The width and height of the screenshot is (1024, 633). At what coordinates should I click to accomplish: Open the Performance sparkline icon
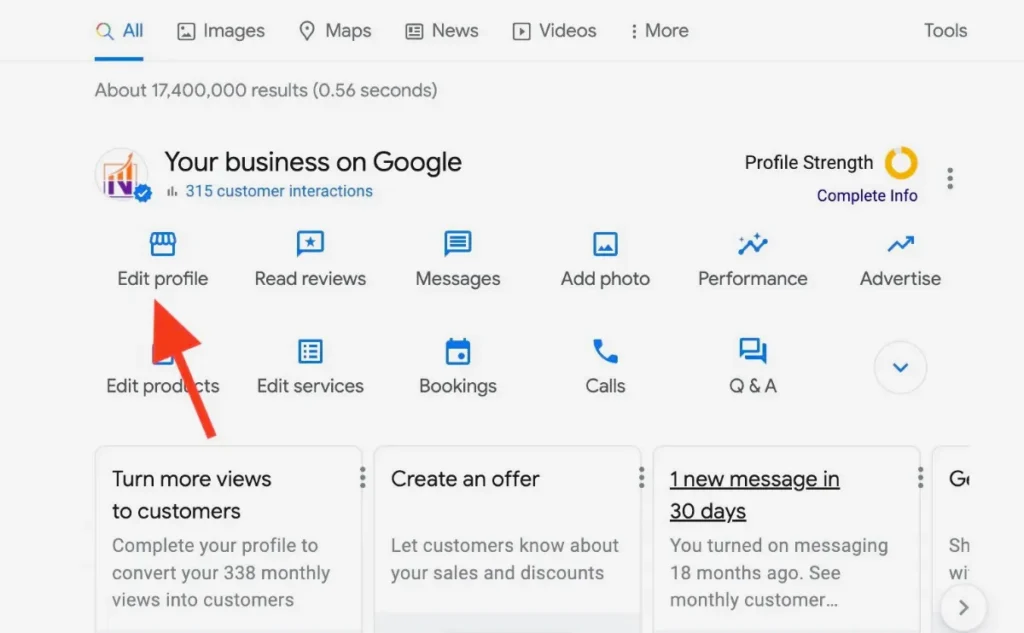tap(753, 244)
